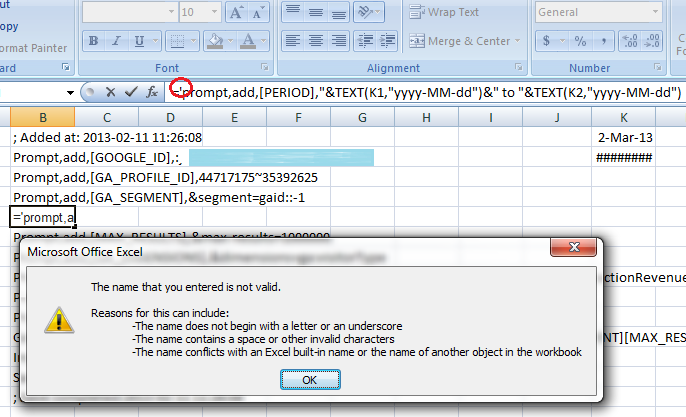Open Borders dropdown arrow
Screen dimensions: 686x417
[193, 41]
